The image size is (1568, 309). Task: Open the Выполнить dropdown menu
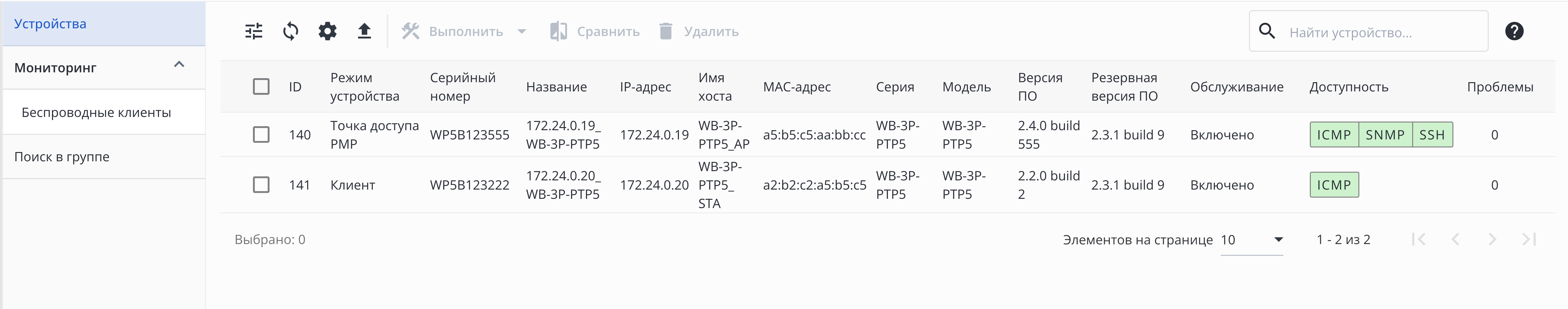[464, 31]
